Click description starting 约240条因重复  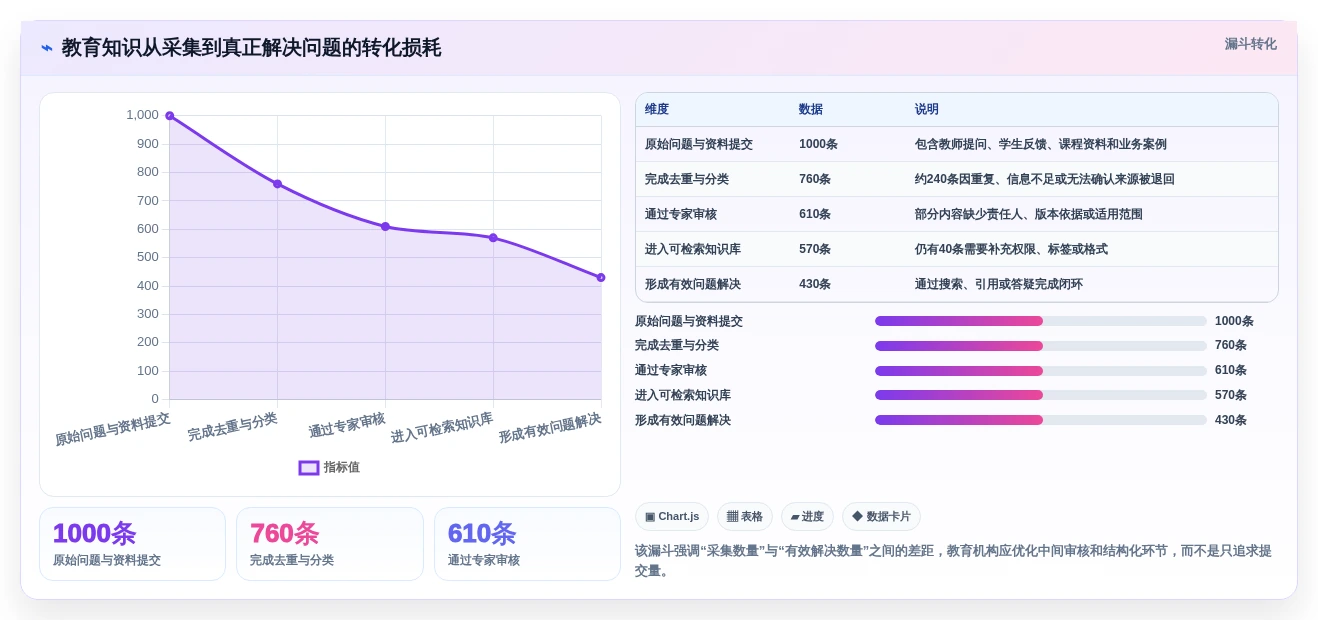(1045, 179)
